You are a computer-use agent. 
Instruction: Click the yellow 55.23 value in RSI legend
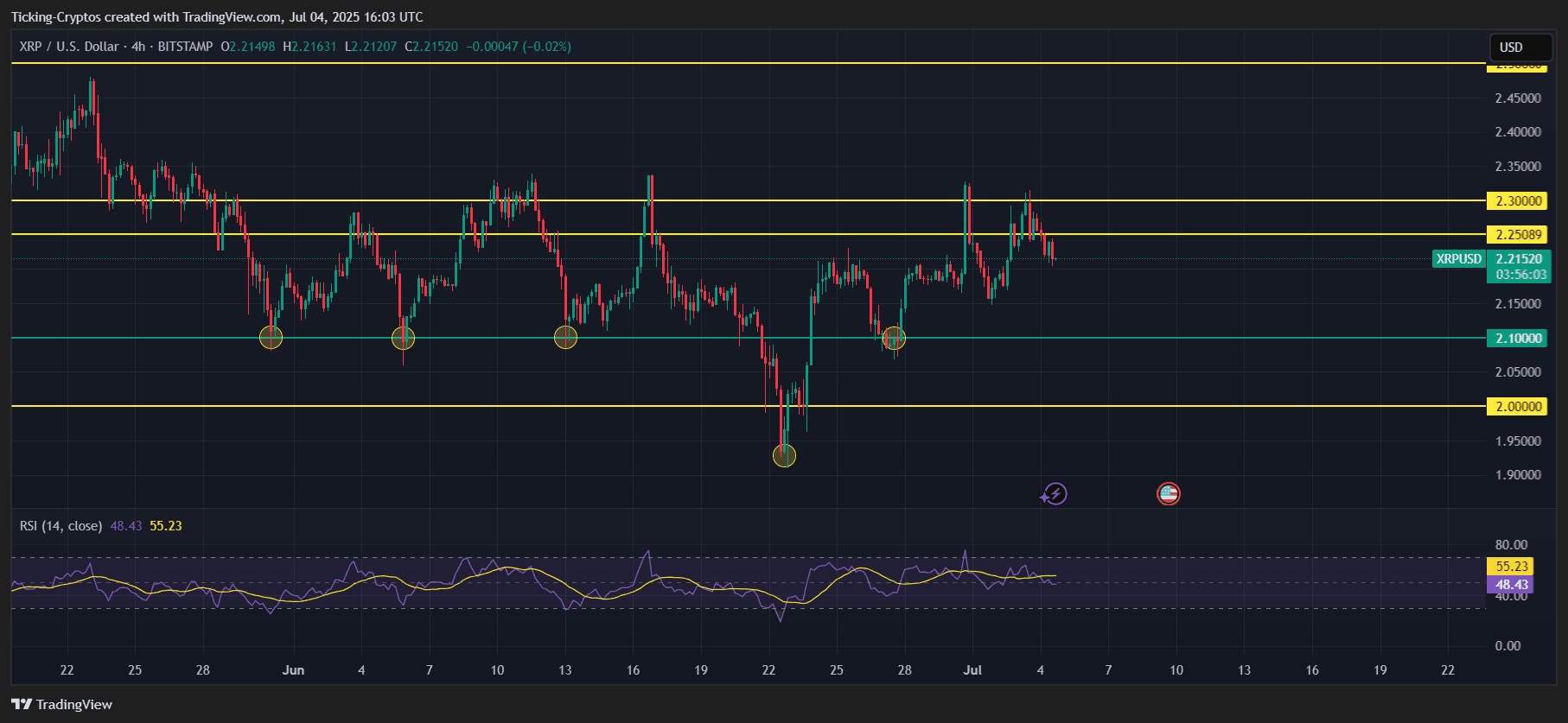point(166,526)
